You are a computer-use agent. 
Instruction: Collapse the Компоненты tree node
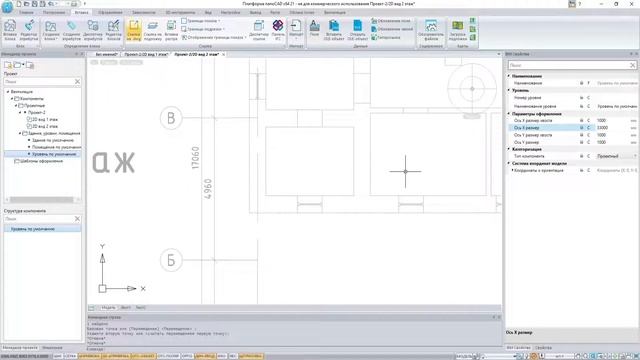click(12, 99)
